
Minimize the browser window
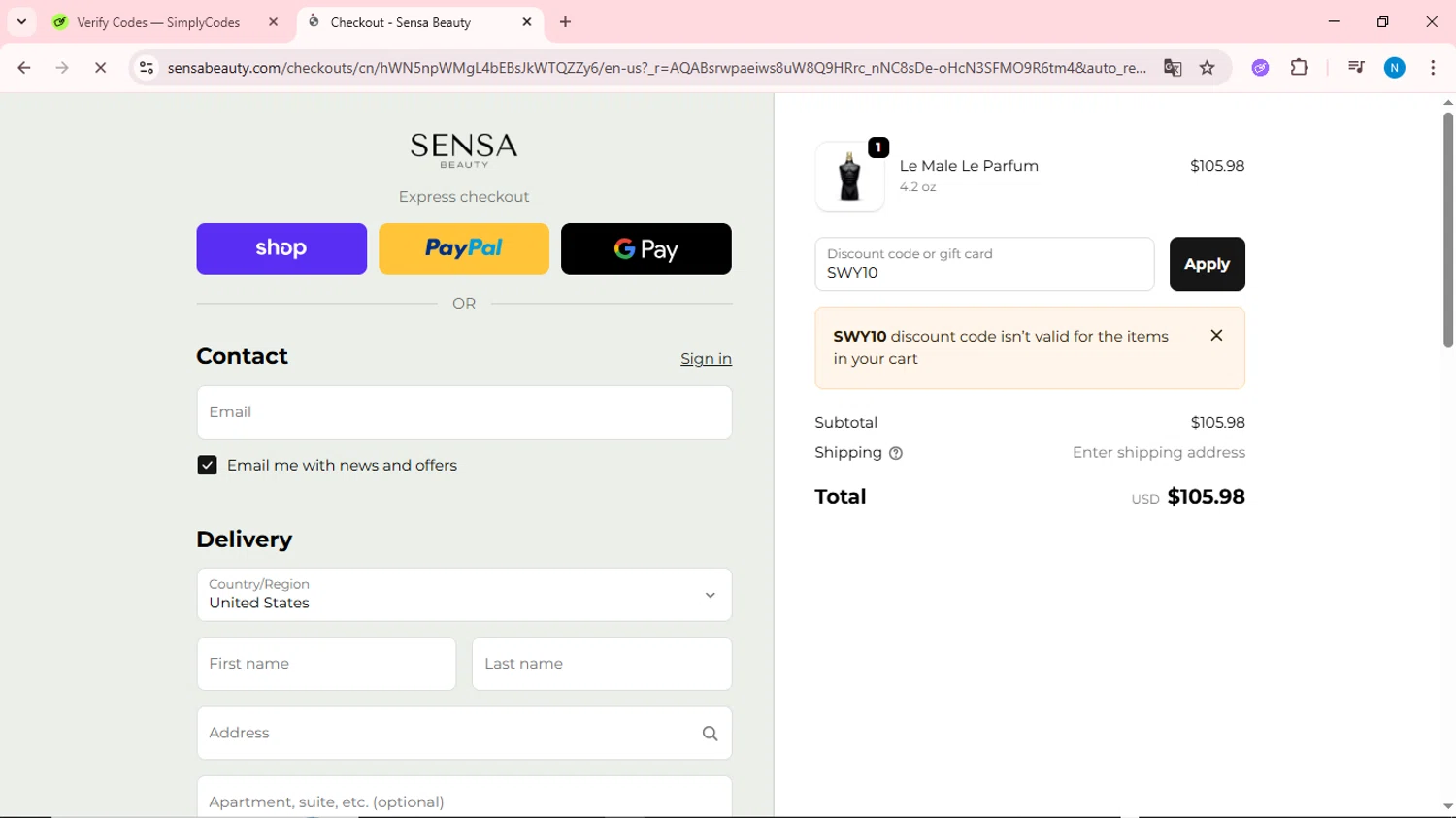(1334, 21)
